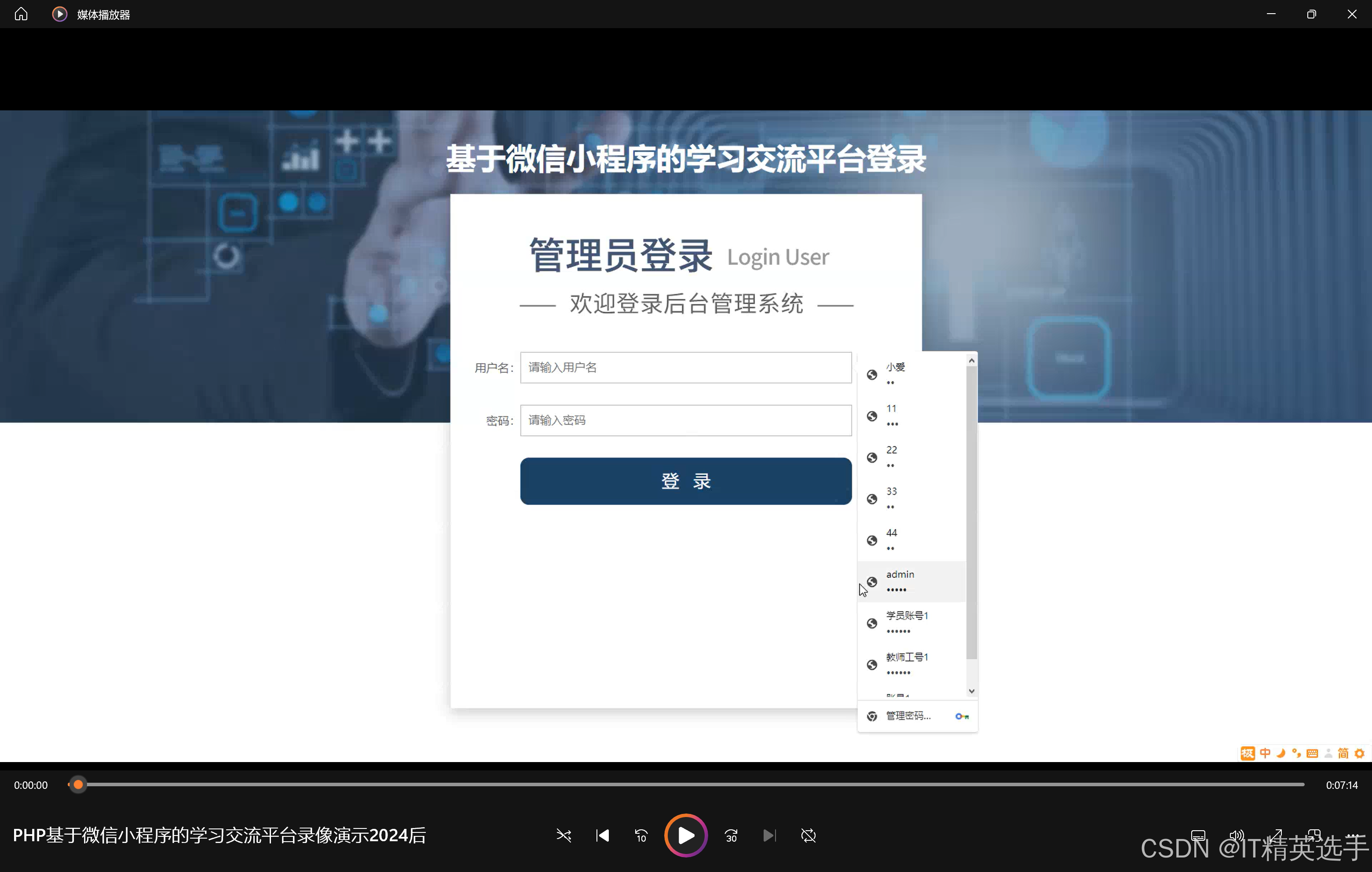Screen dimensions: 1372x872
Task: Toggle shuffle playback off/on
Action: [563, 835]
